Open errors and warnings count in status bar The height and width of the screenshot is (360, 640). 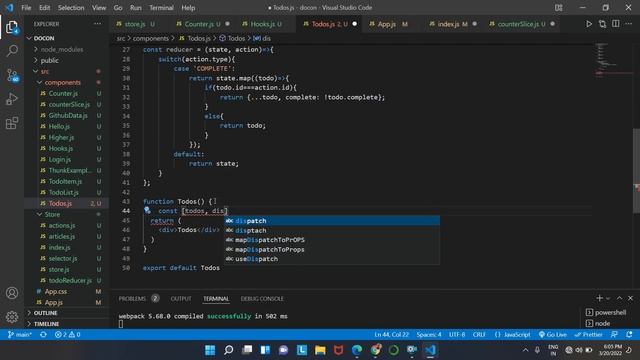pyautogui.click(x=67, y=335)
